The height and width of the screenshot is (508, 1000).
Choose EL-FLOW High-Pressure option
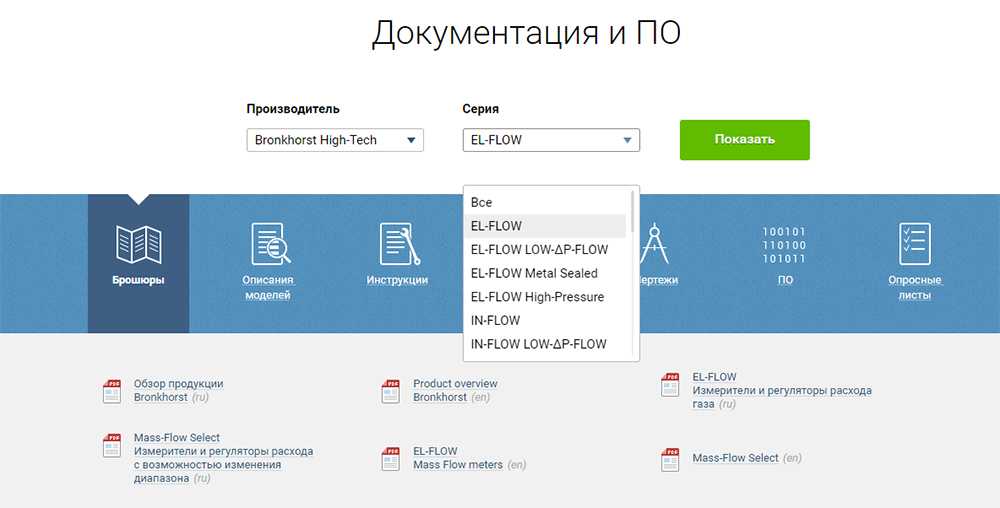(545, 296)
